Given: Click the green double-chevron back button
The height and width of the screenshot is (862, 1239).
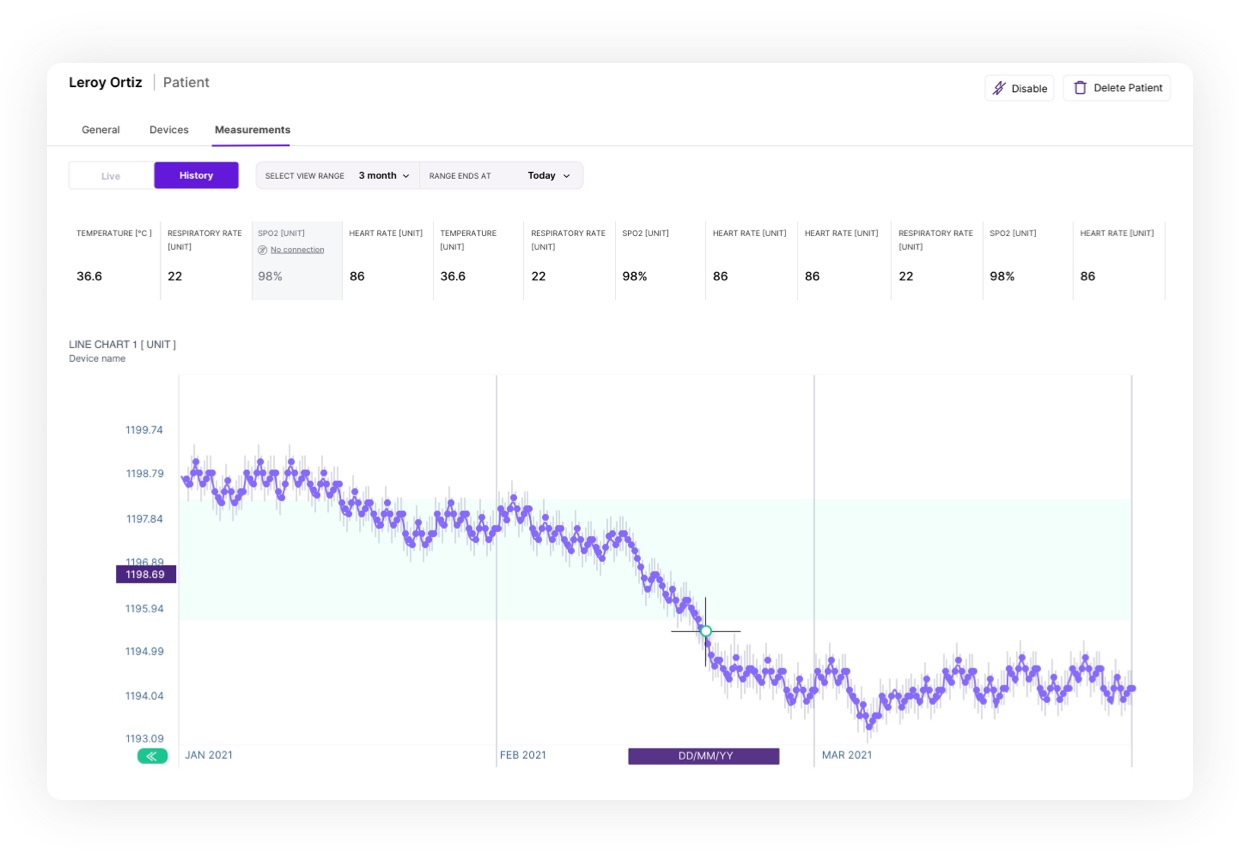Looking at the screenshot, I should pos(152,756).
